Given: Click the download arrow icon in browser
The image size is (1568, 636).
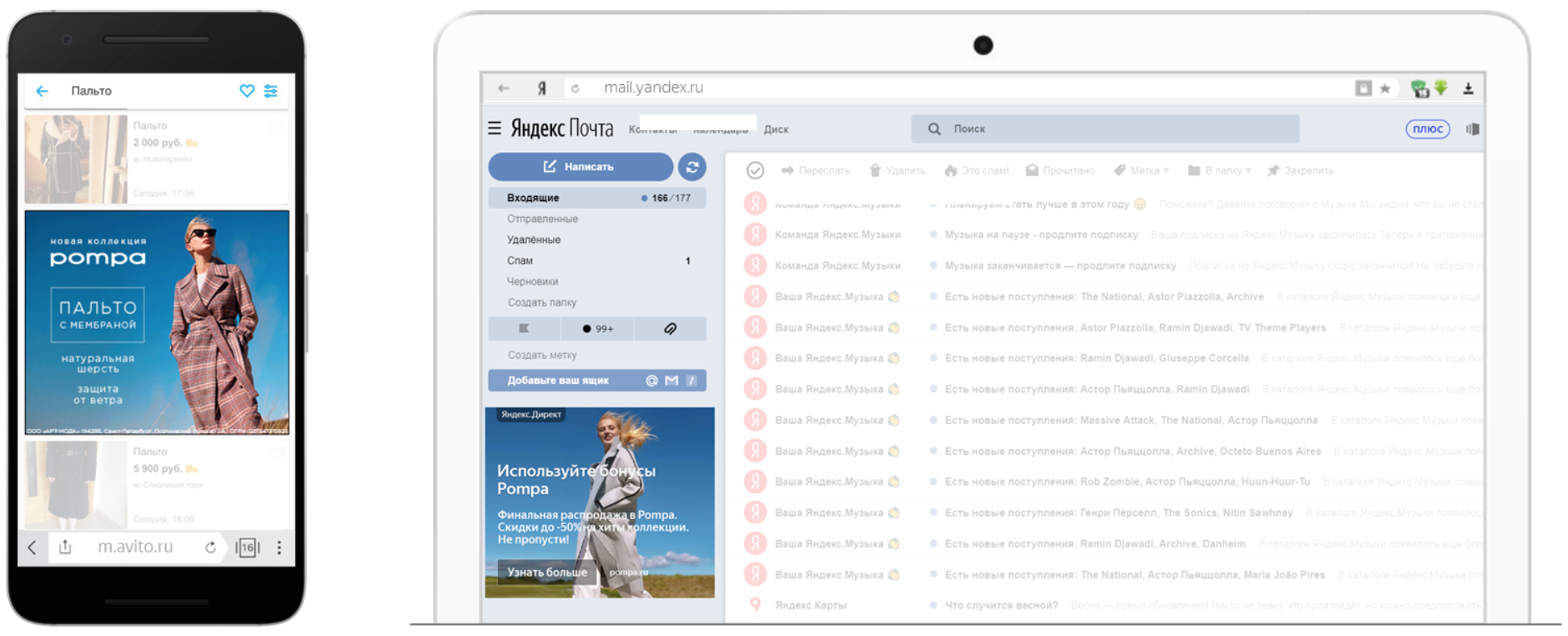Looking at the screenshot, I should pos(1468,88).
